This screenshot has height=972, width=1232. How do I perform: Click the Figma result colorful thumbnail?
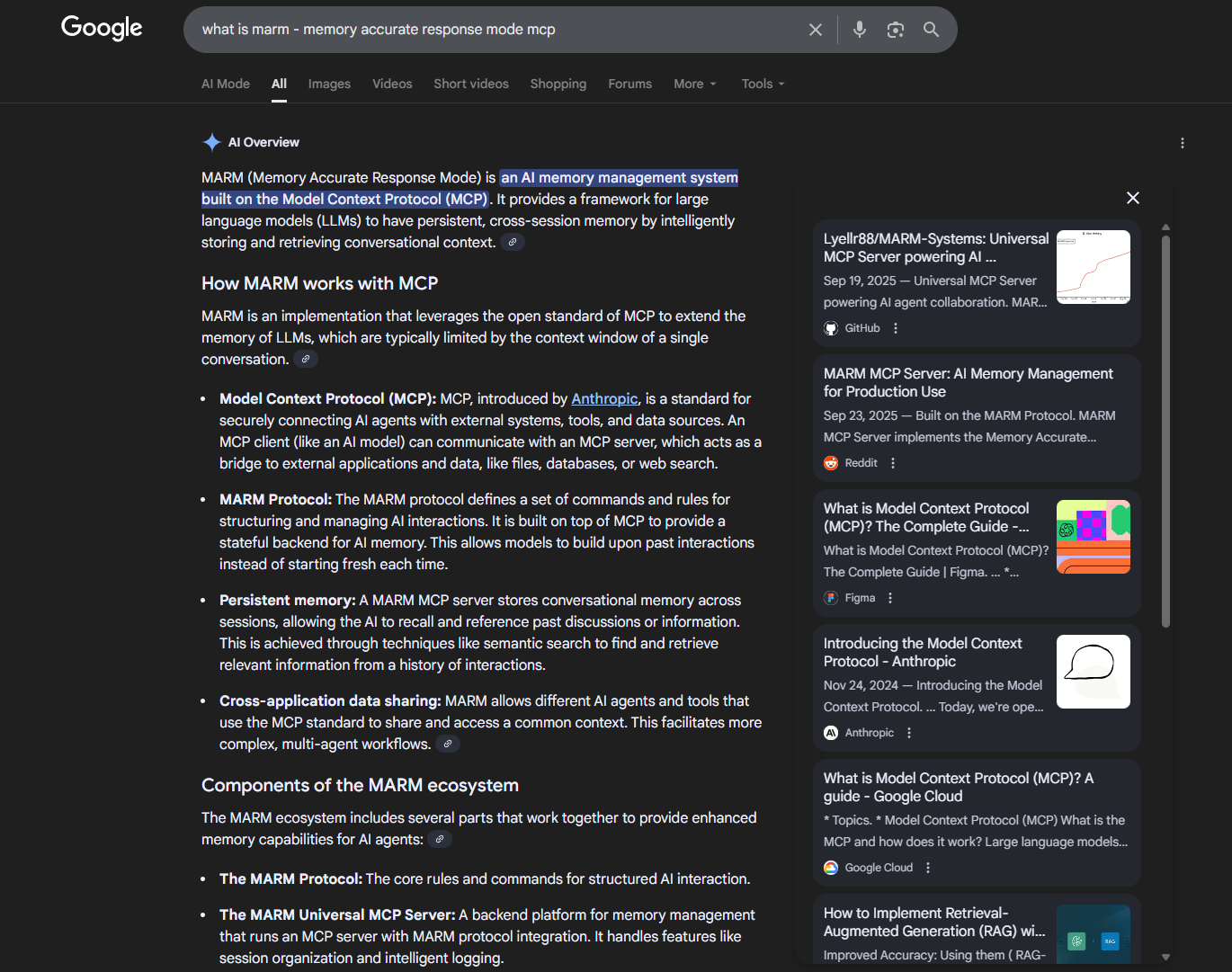[x=1094, y=537]
